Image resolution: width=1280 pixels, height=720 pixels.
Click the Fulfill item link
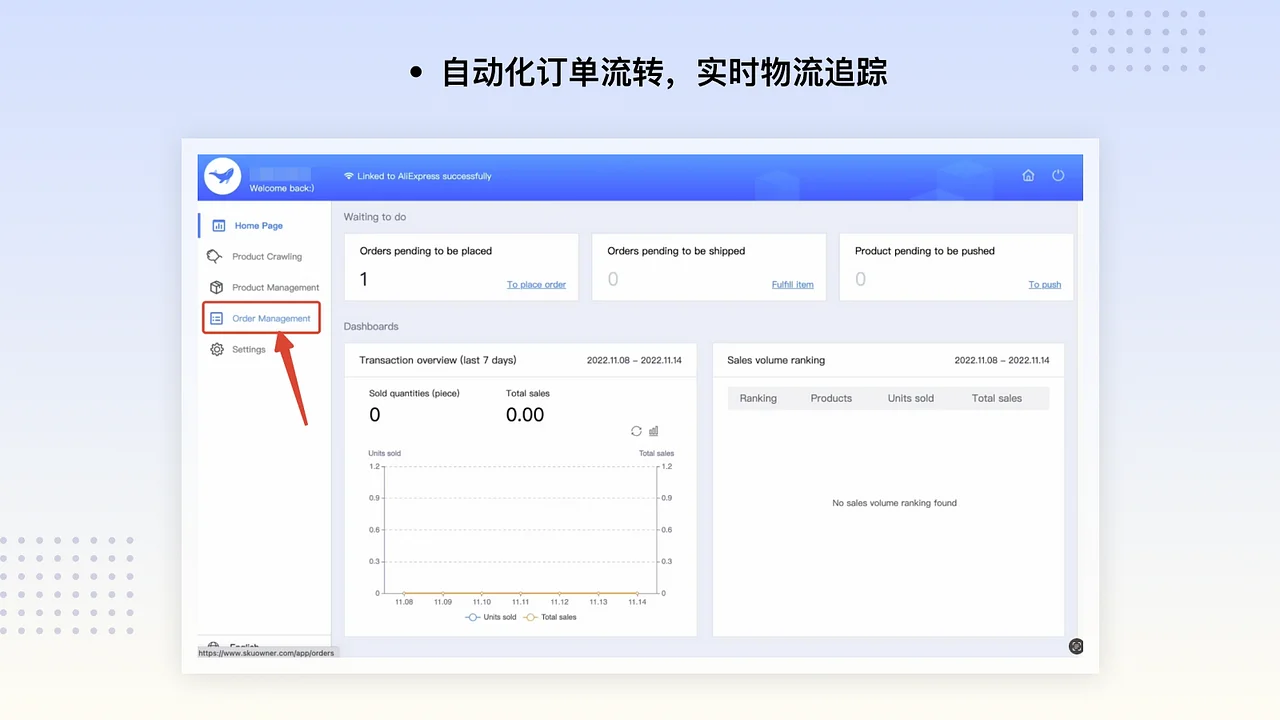click(x=792, y=284)
